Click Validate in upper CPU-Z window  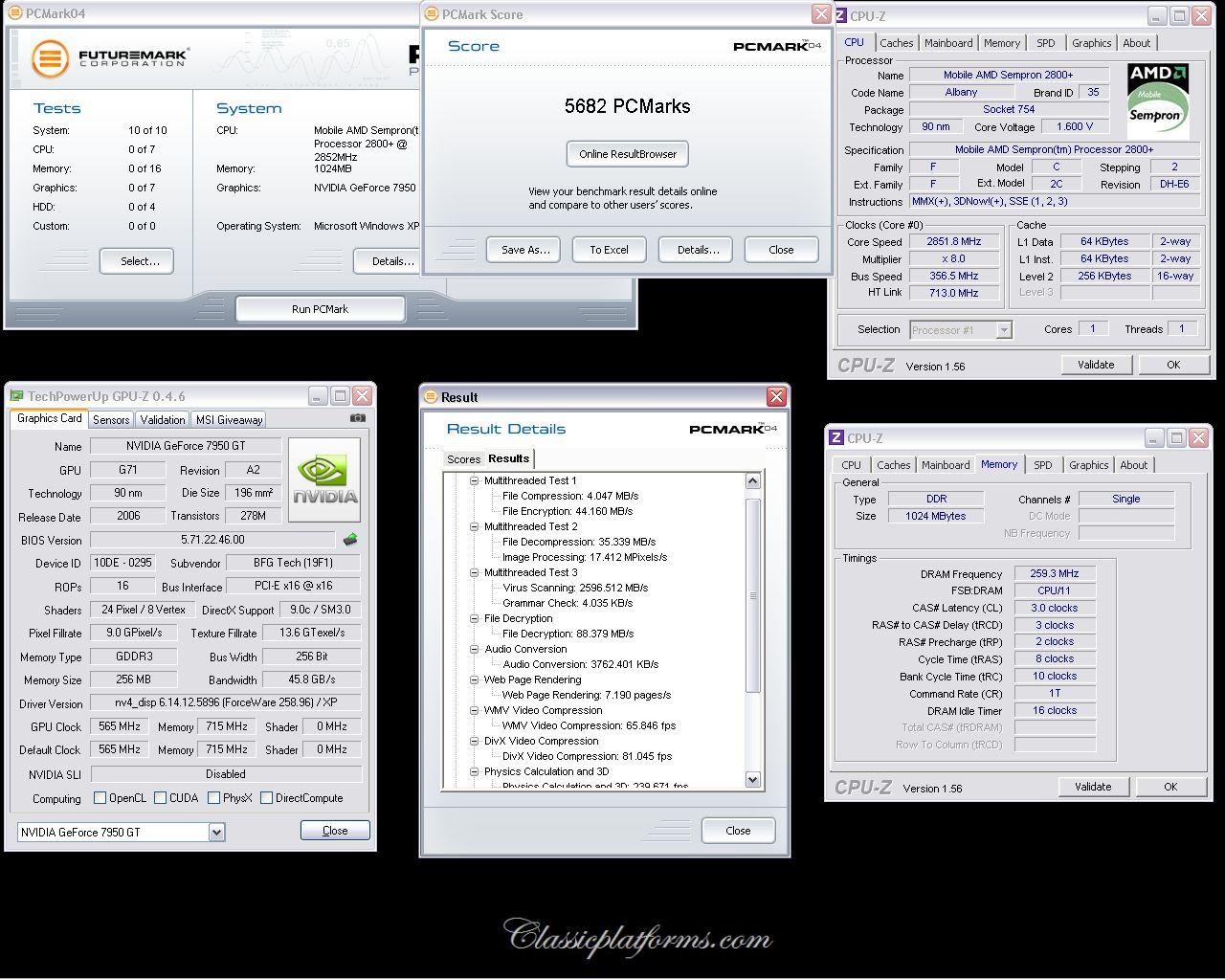click(x=1096, y=365)
